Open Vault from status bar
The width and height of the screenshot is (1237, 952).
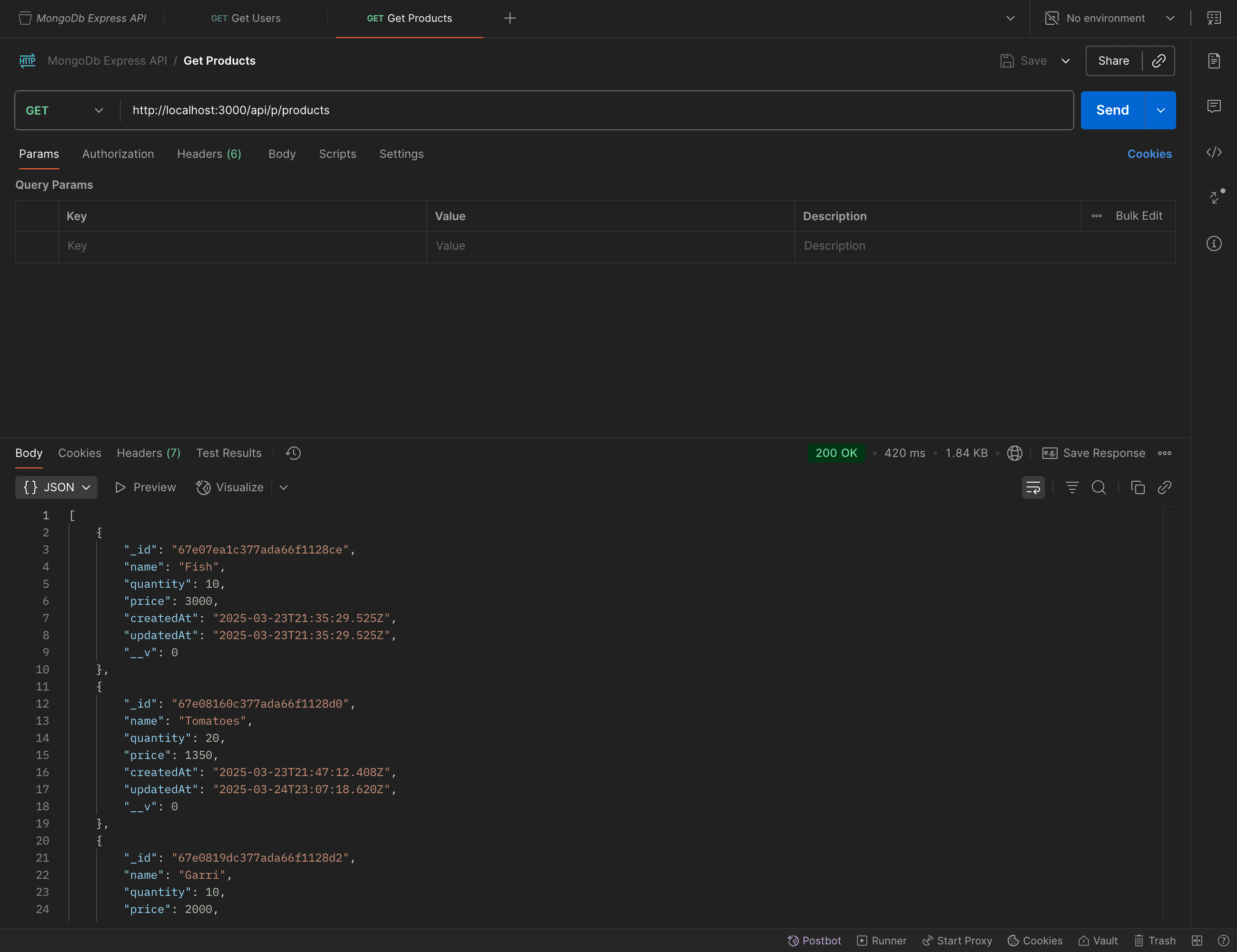click(x=1098, y=941)
